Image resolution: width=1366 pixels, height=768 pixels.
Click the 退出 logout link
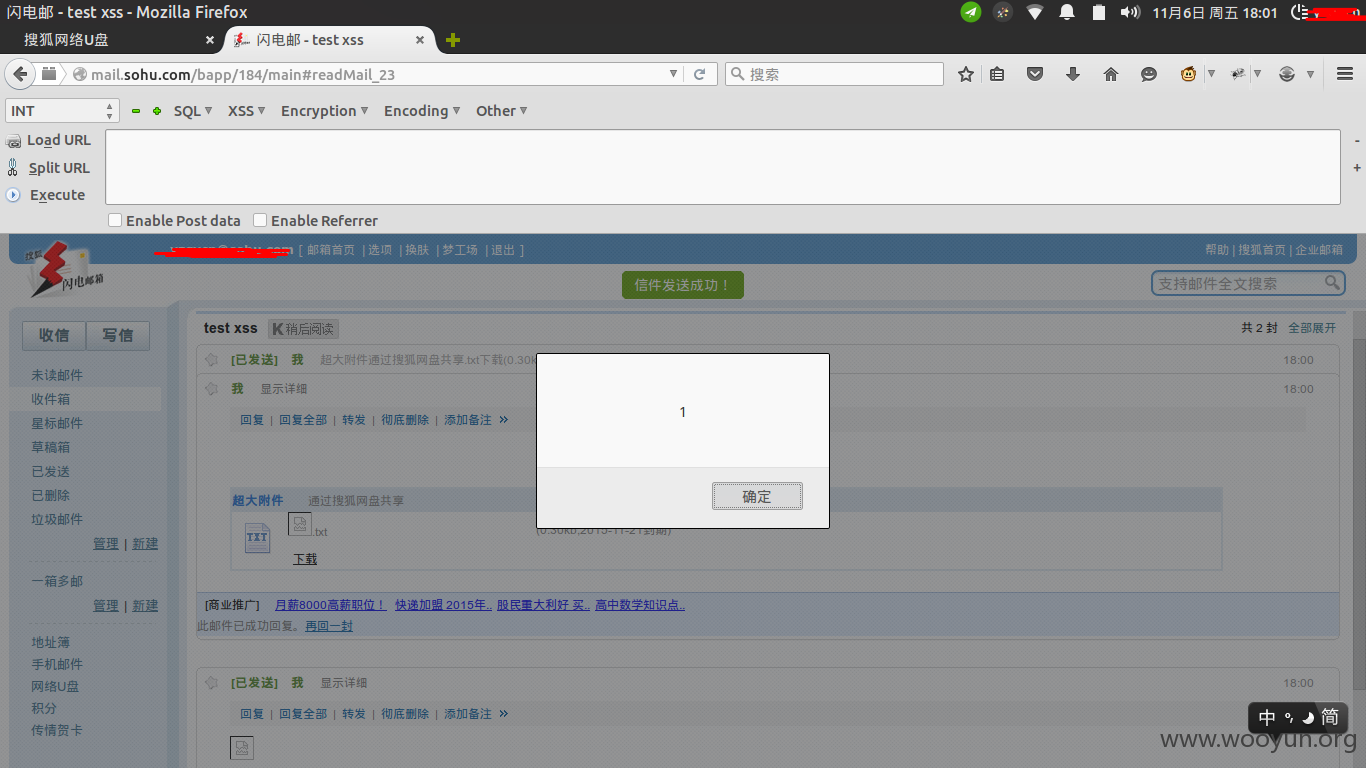pyautogui.click(x=503, y=250)
